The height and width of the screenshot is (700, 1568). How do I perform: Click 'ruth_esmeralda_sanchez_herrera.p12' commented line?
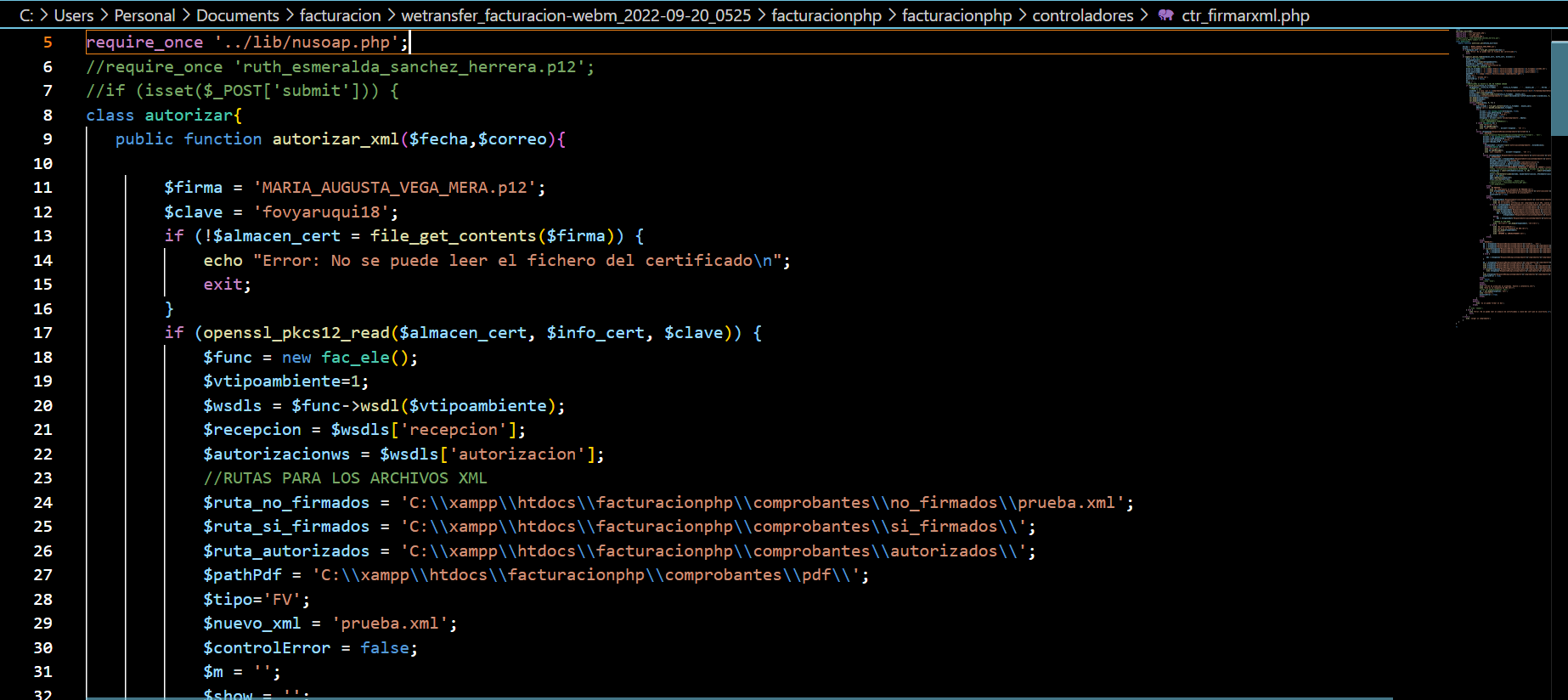point(341,67)
